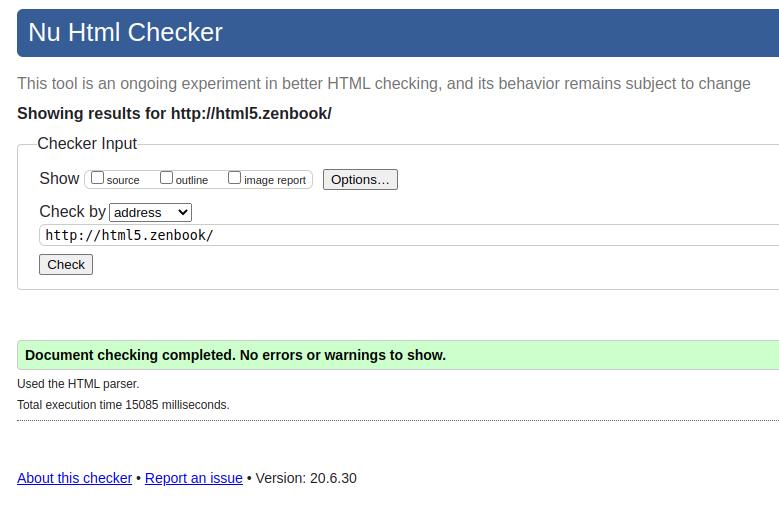Click the Check by label

click(72, 212)
